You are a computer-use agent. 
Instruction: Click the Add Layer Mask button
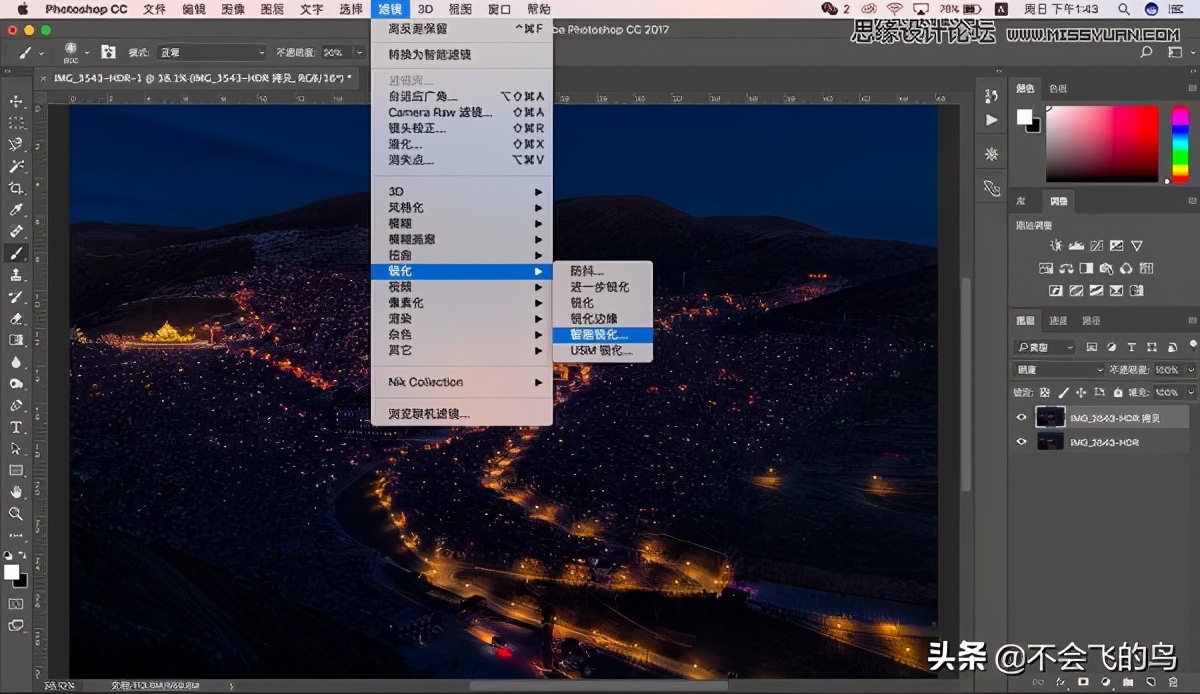(1084, 681)
